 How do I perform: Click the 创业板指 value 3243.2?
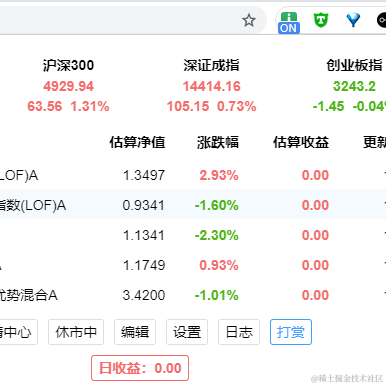click(354, 86)
